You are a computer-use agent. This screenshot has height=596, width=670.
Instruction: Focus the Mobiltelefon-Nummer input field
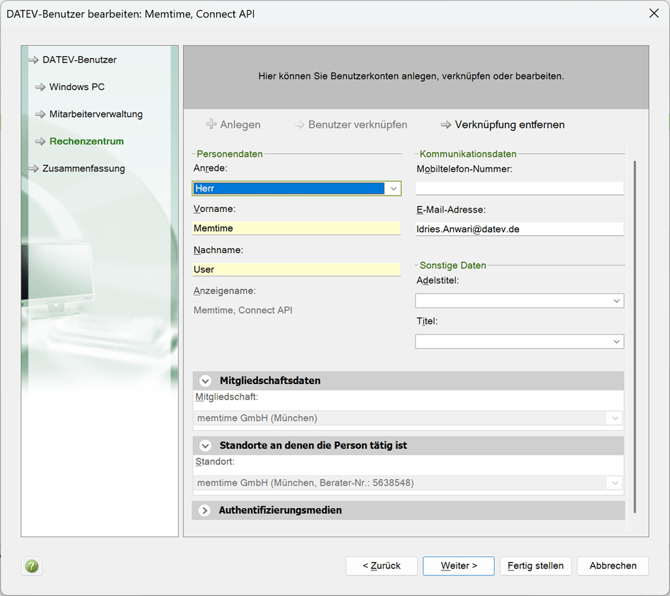pyautogui.click(x=519, y=188)
